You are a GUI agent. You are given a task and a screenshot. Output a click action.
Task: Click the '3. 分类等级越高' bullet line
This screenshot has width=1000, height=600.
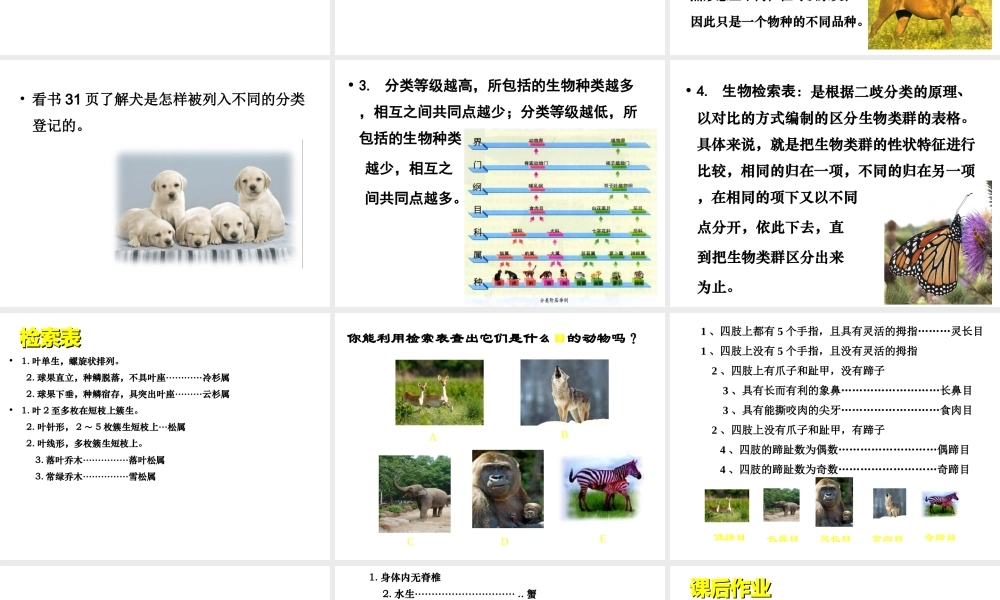point(496,85)
